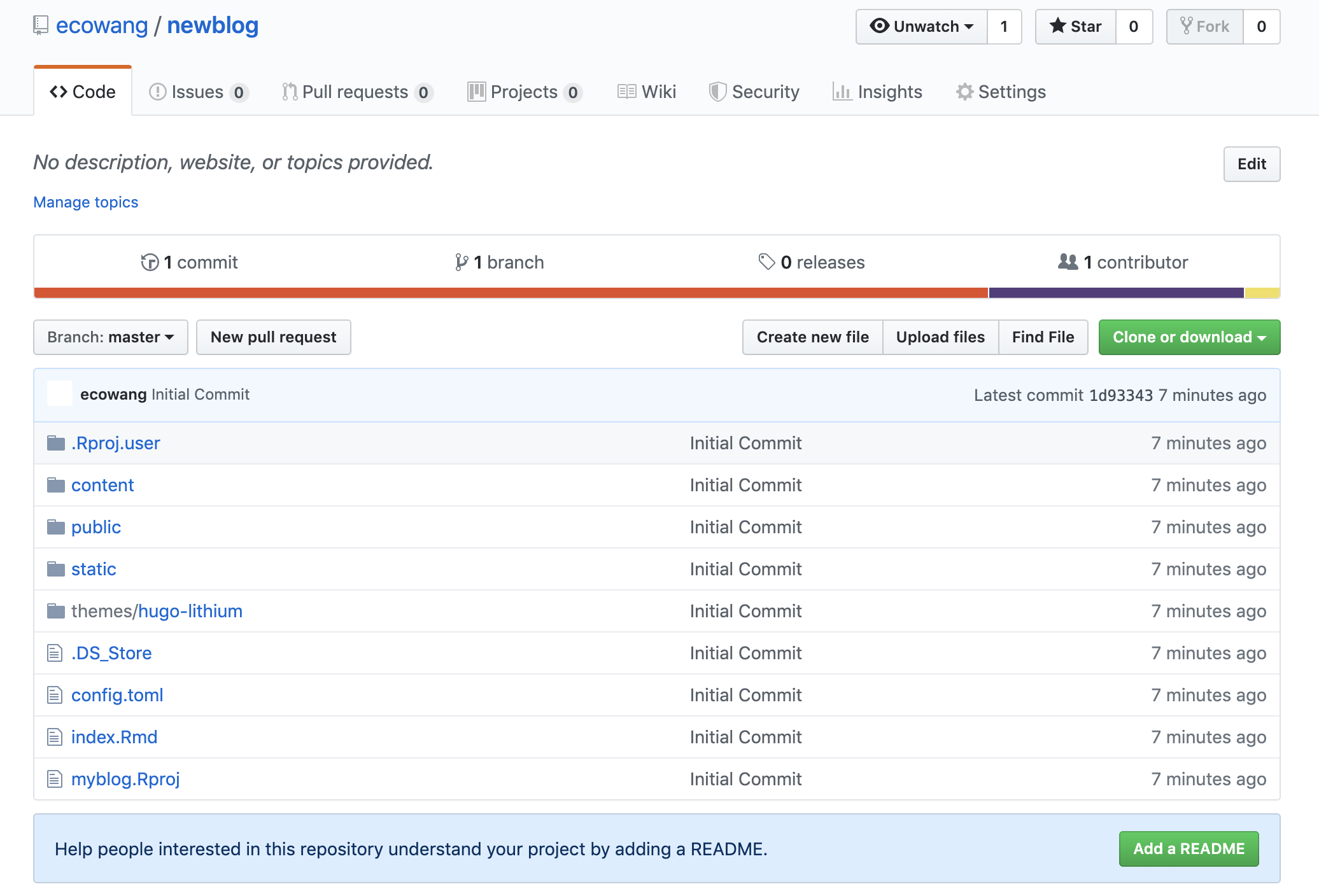Open latest commit hash 1d93343
This screenshot has width=1319, height=896.
(x=1121, y=395)
